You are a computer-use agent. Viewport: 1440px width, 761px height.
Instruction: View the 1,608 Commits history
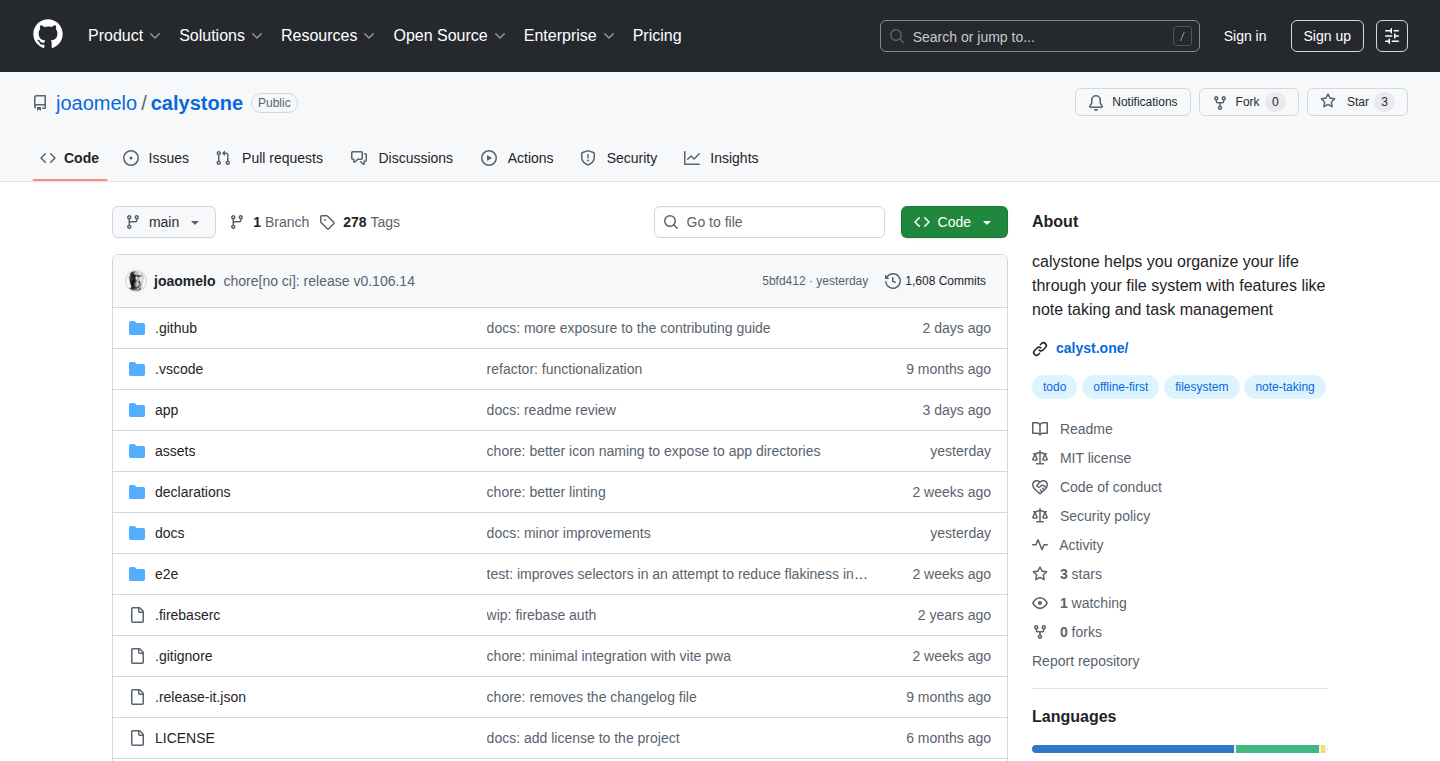point(935,281)
